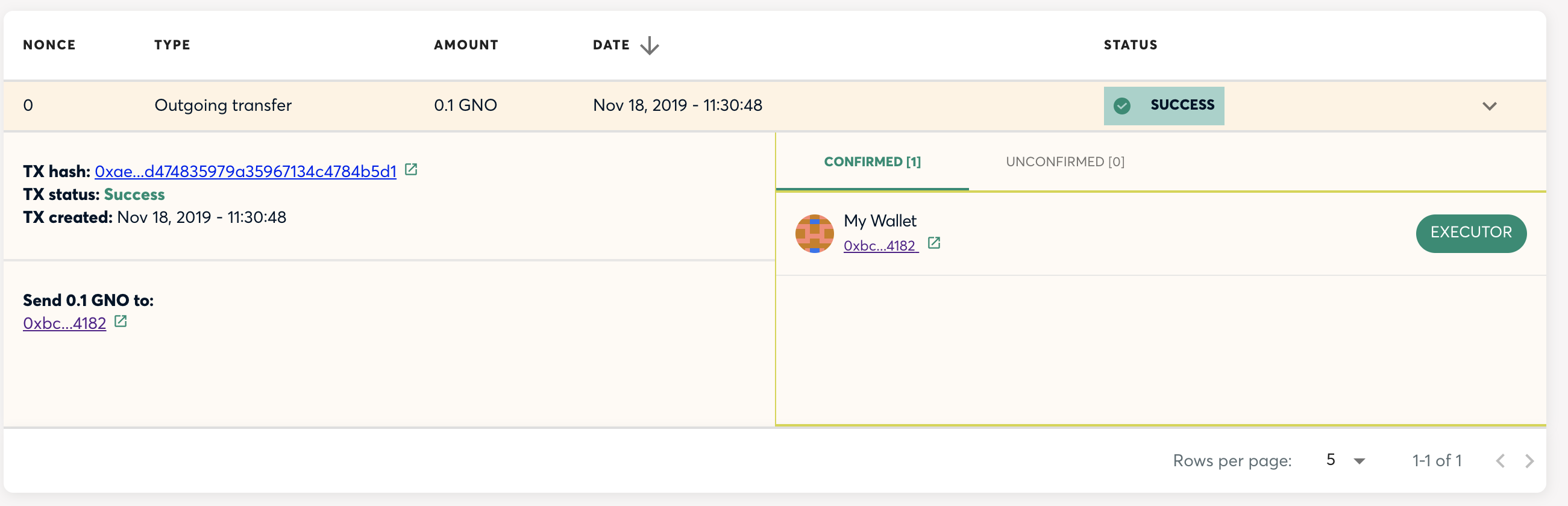Sort transactions by the DATE column header
Viewport: 1568px width, 506px height.
[x=610, y=45]
